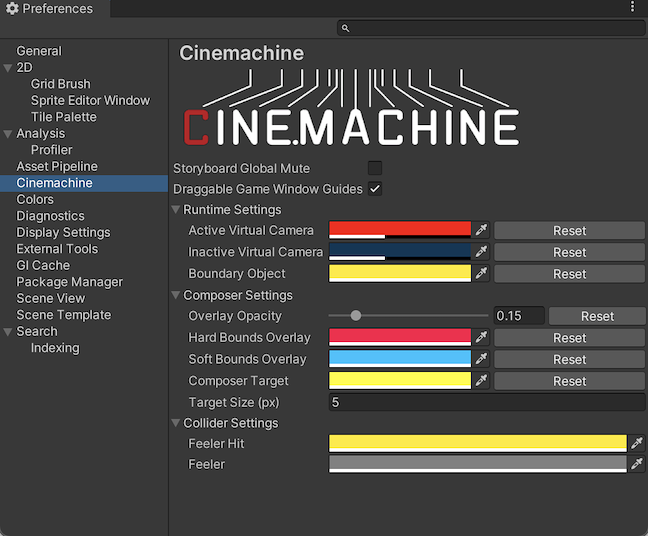648x536 pixels.
Task: Select Colors in the preferences sidebar
Action: tap(35, 199)
